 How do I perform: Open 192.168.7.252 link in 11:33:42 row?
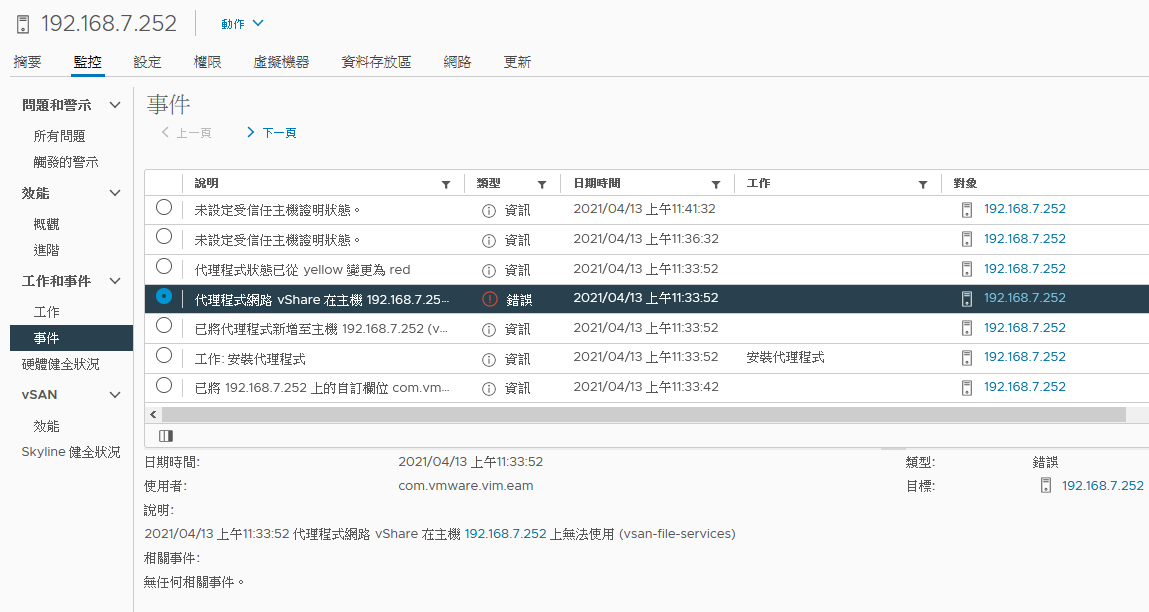[x=1024, y=387]
